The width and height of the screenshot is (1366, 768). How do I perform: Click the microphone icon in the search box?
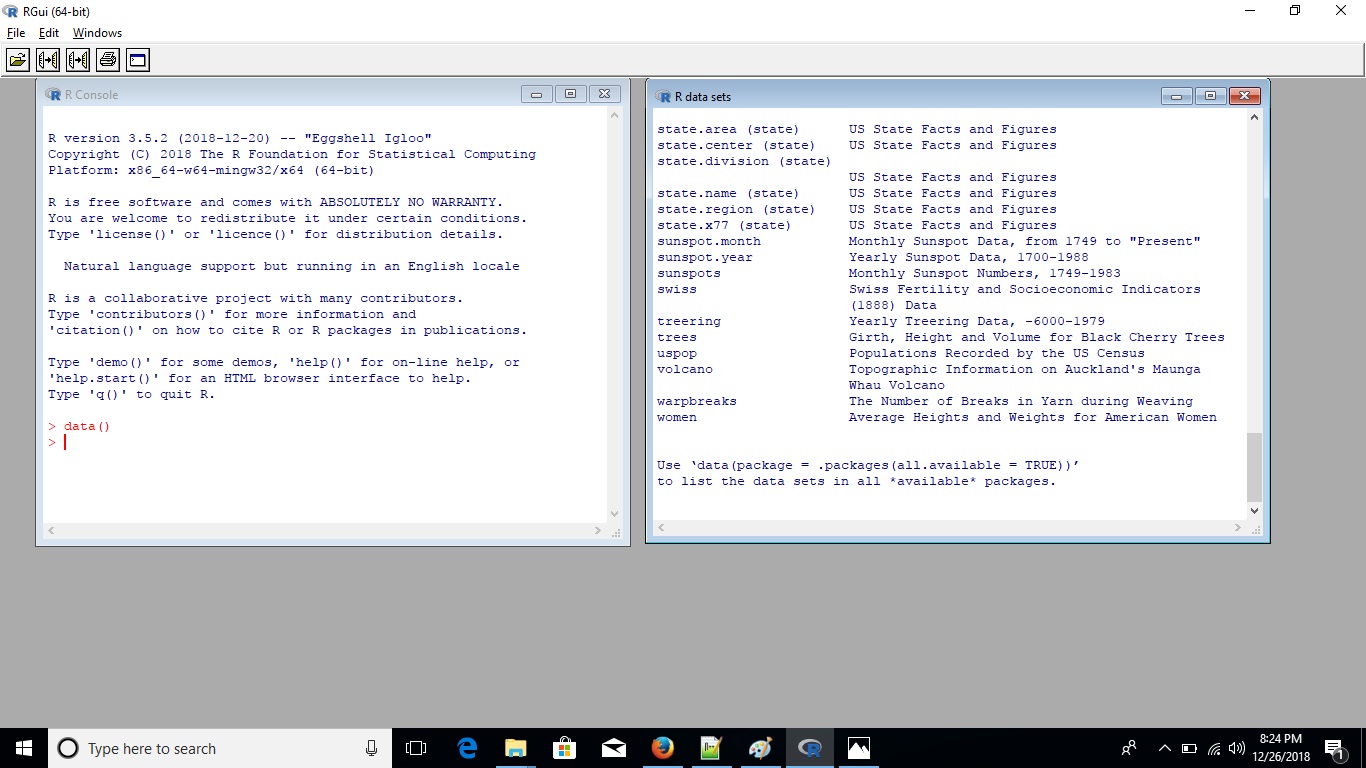pyautogui.click(x=371, y=748)
